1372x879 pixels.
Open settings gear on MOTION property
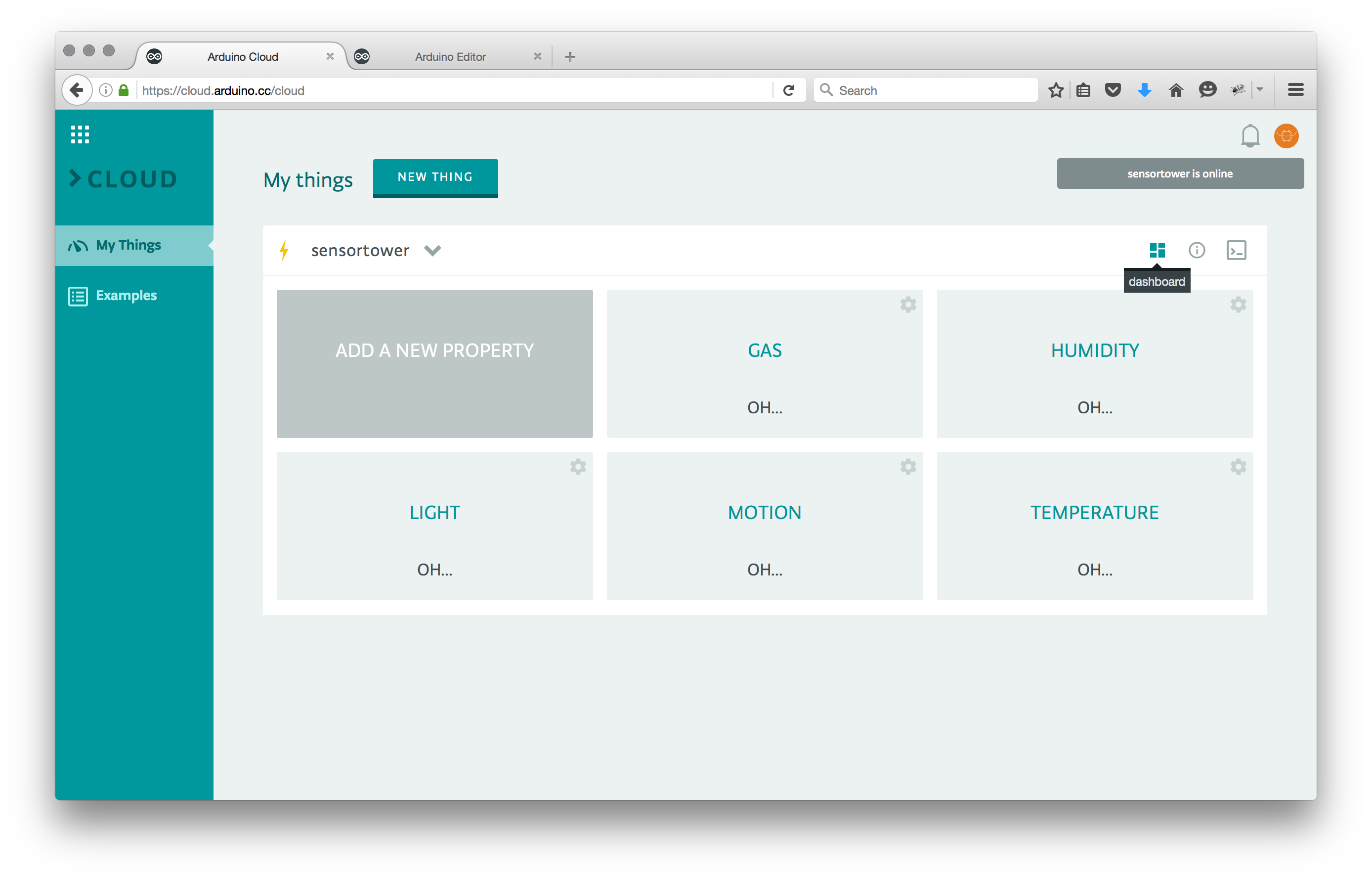(x=907, y=466)
